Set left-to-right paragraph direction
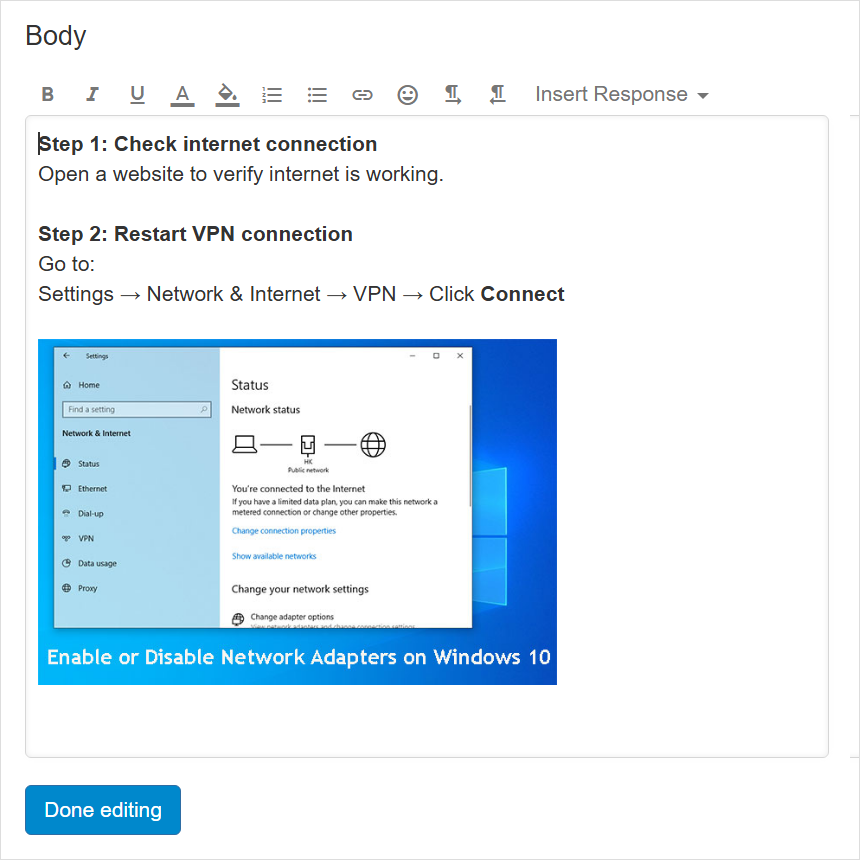Image resolution: width=860 pixels, height=860 pixels. pyautogui.click(x=452, y=94)
